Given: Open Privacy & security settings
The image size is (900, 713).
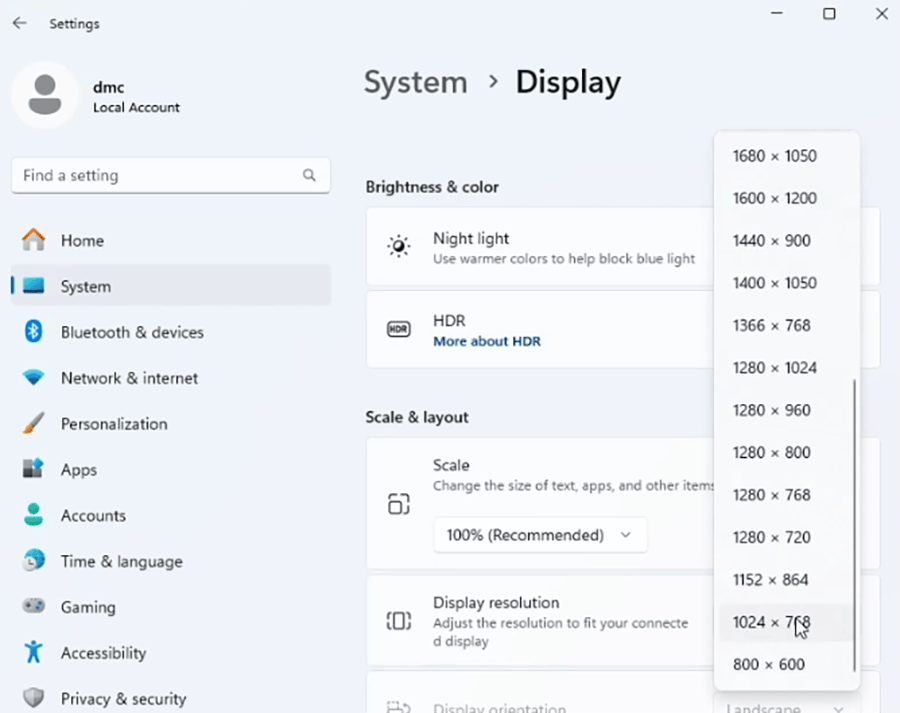Looking at the screenshot, I should (x=171, y=698).
